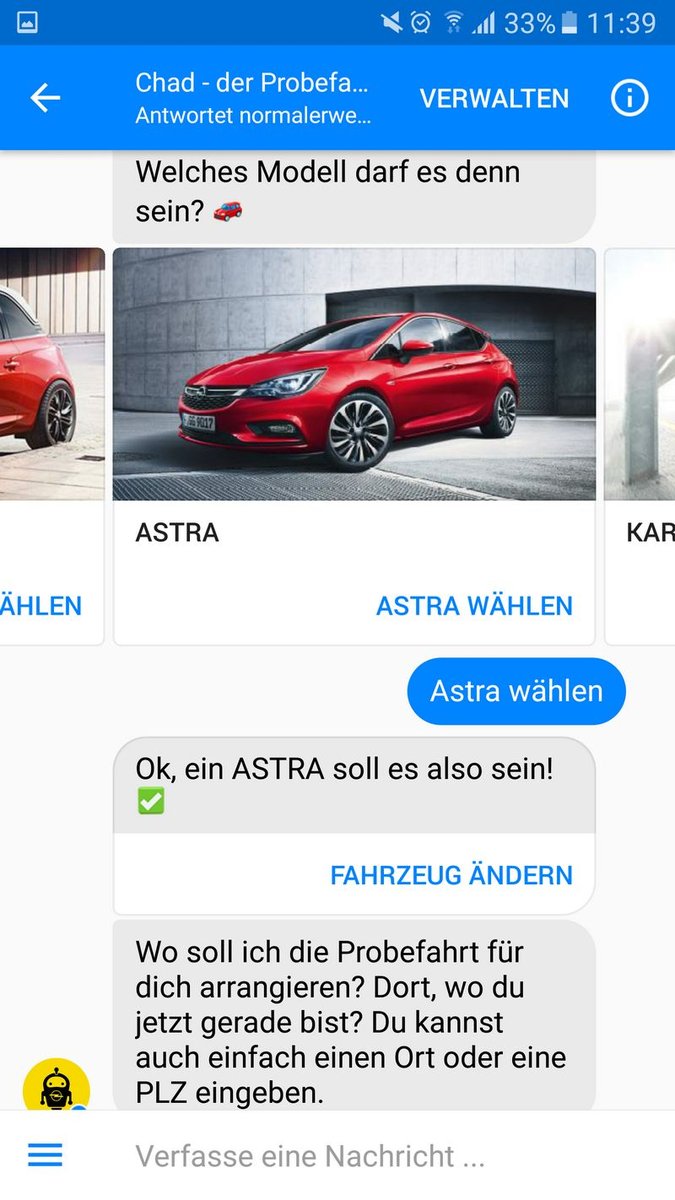
Task: Open the info icon for Chad
Action: (629, 98)
